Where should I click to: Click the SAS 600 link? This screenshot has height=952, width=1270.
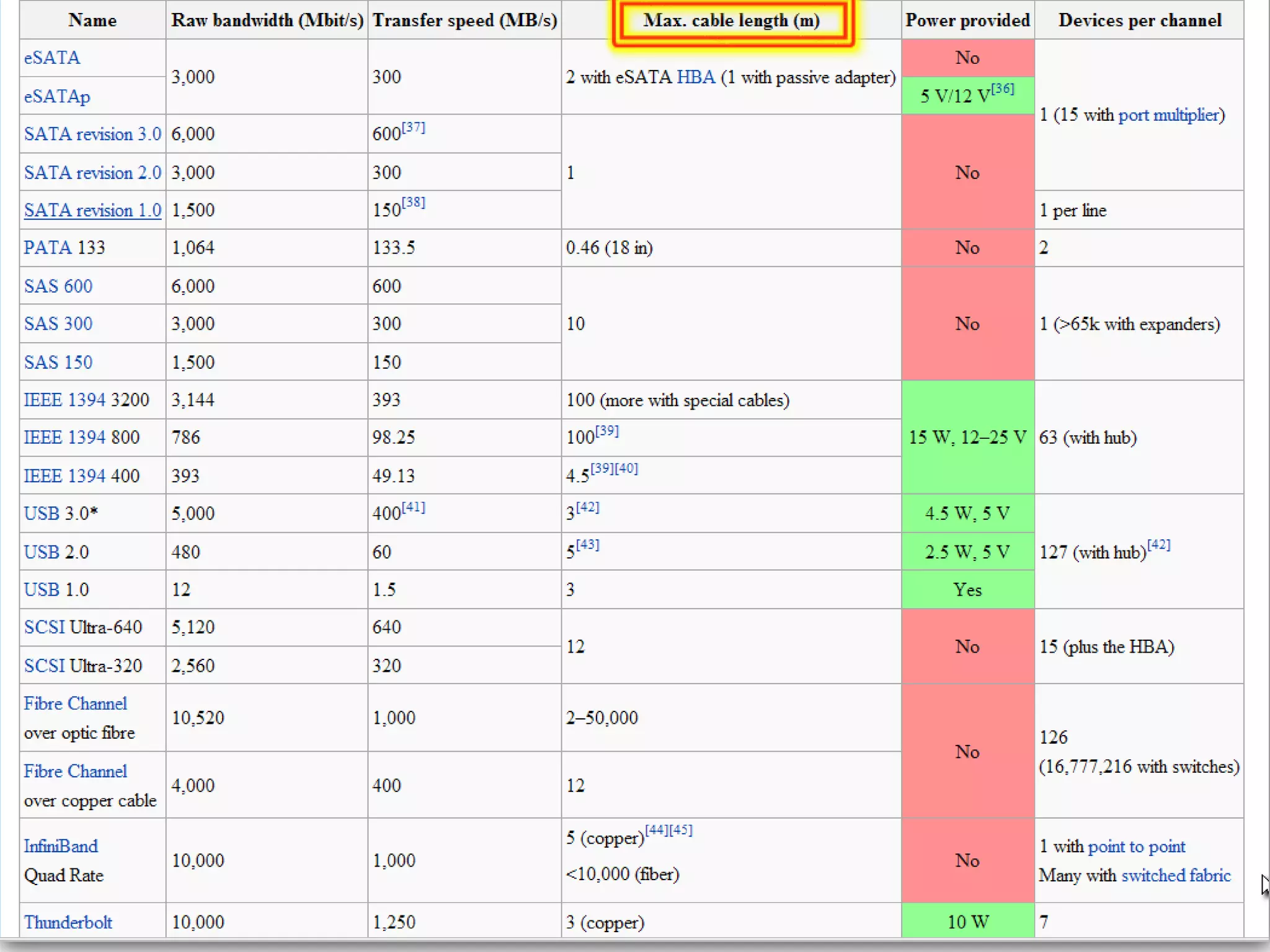coord(58,286)
